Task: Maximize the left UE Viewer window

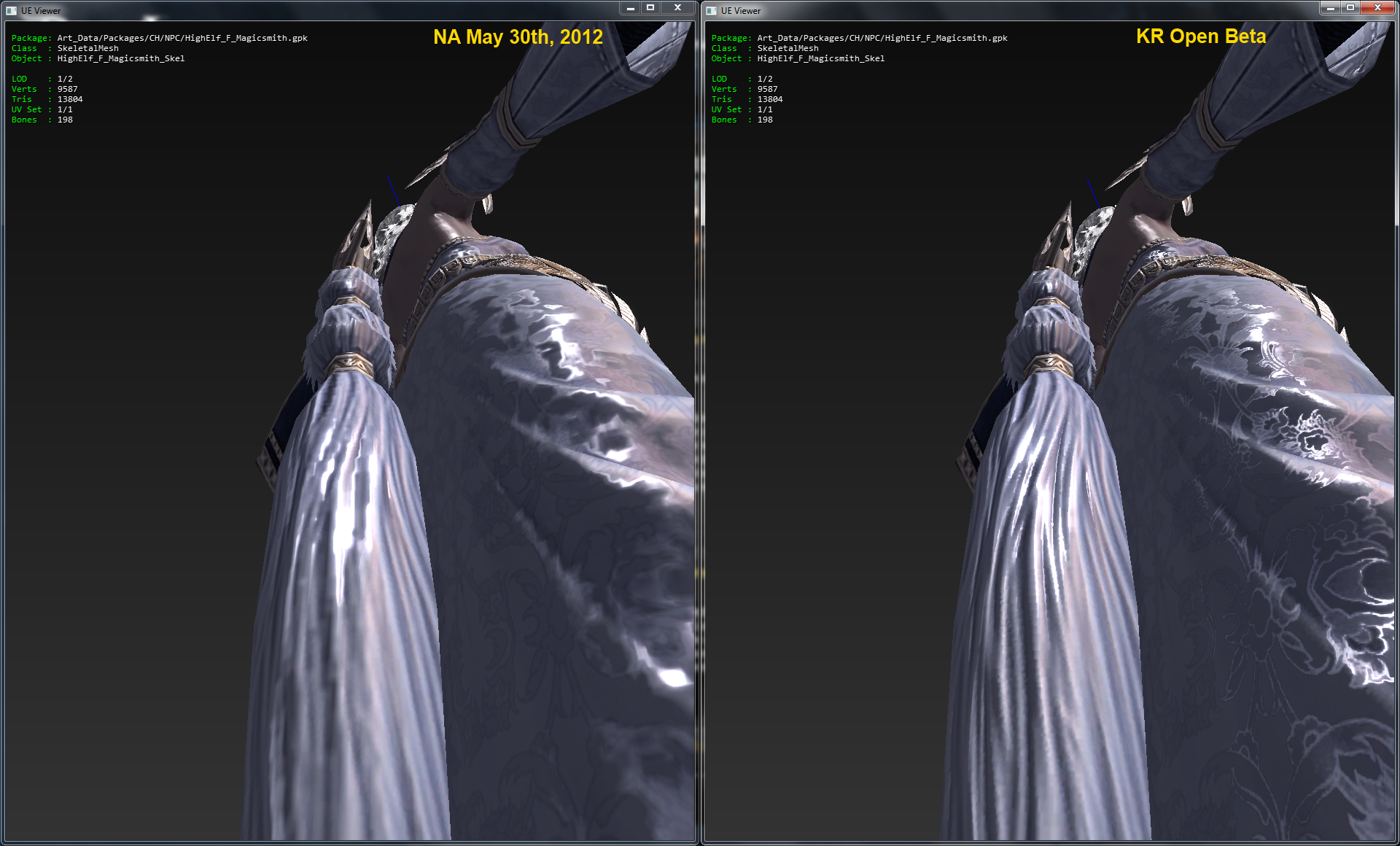Action: pyautogui.click(x=650, y=7)
